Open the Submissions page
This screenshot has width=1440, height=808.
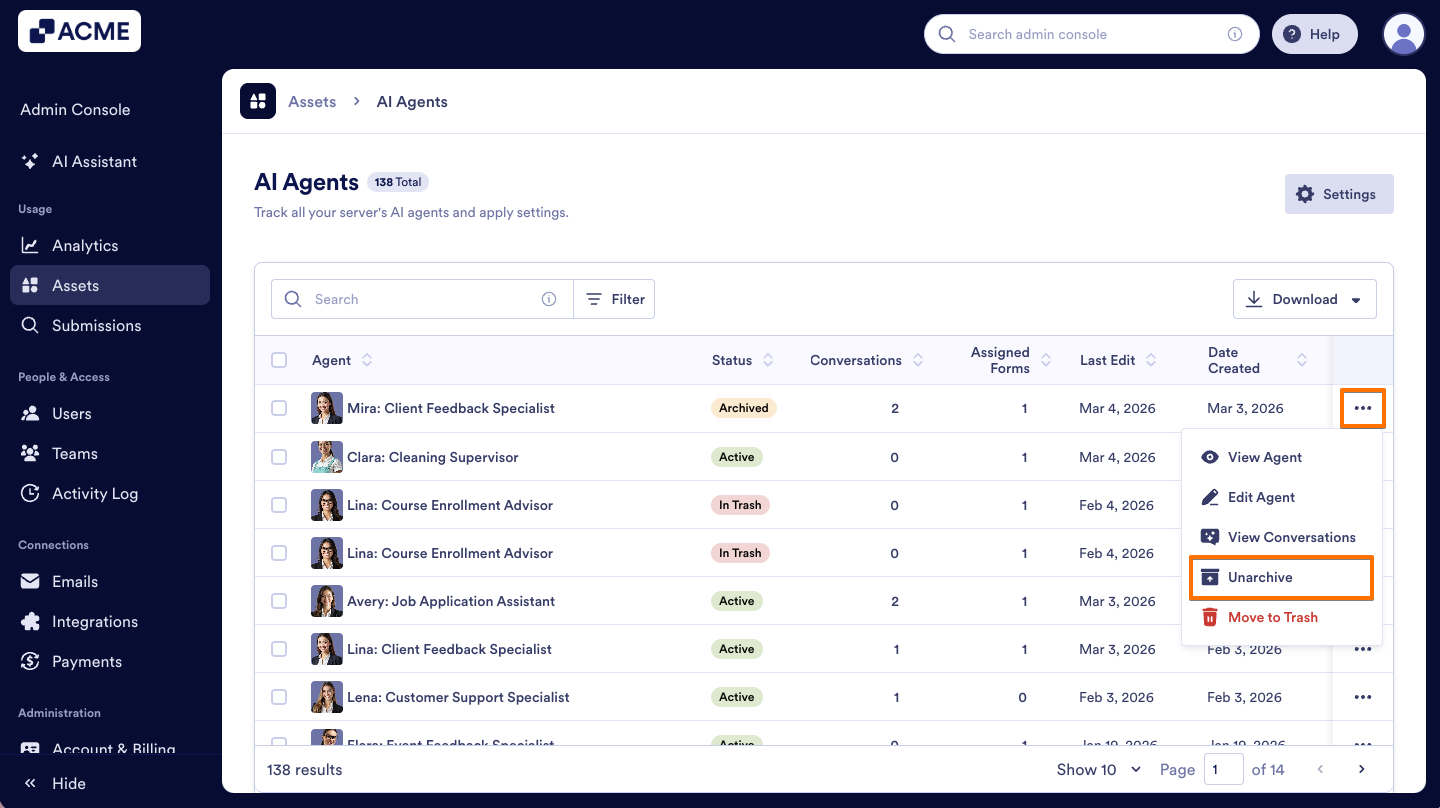click(x=96, y=325)
